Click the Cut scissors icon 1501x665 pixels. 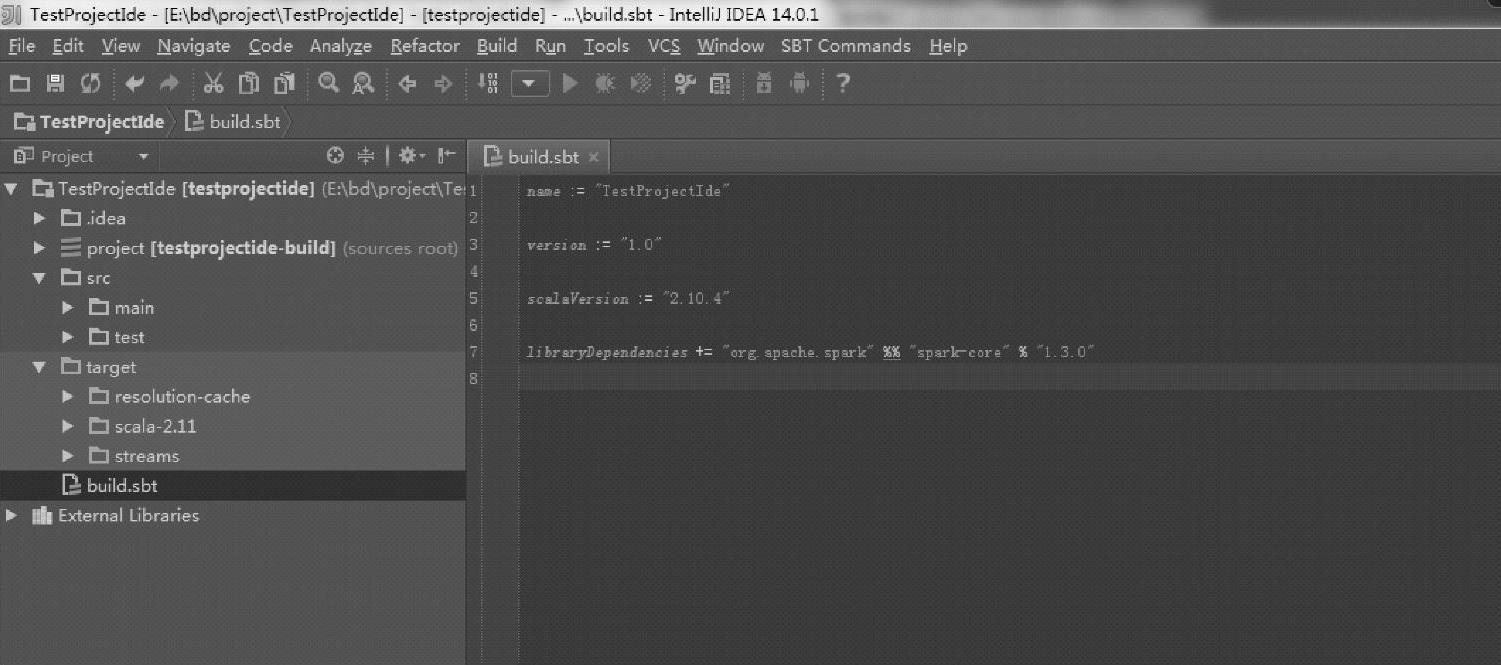[213, 84]
